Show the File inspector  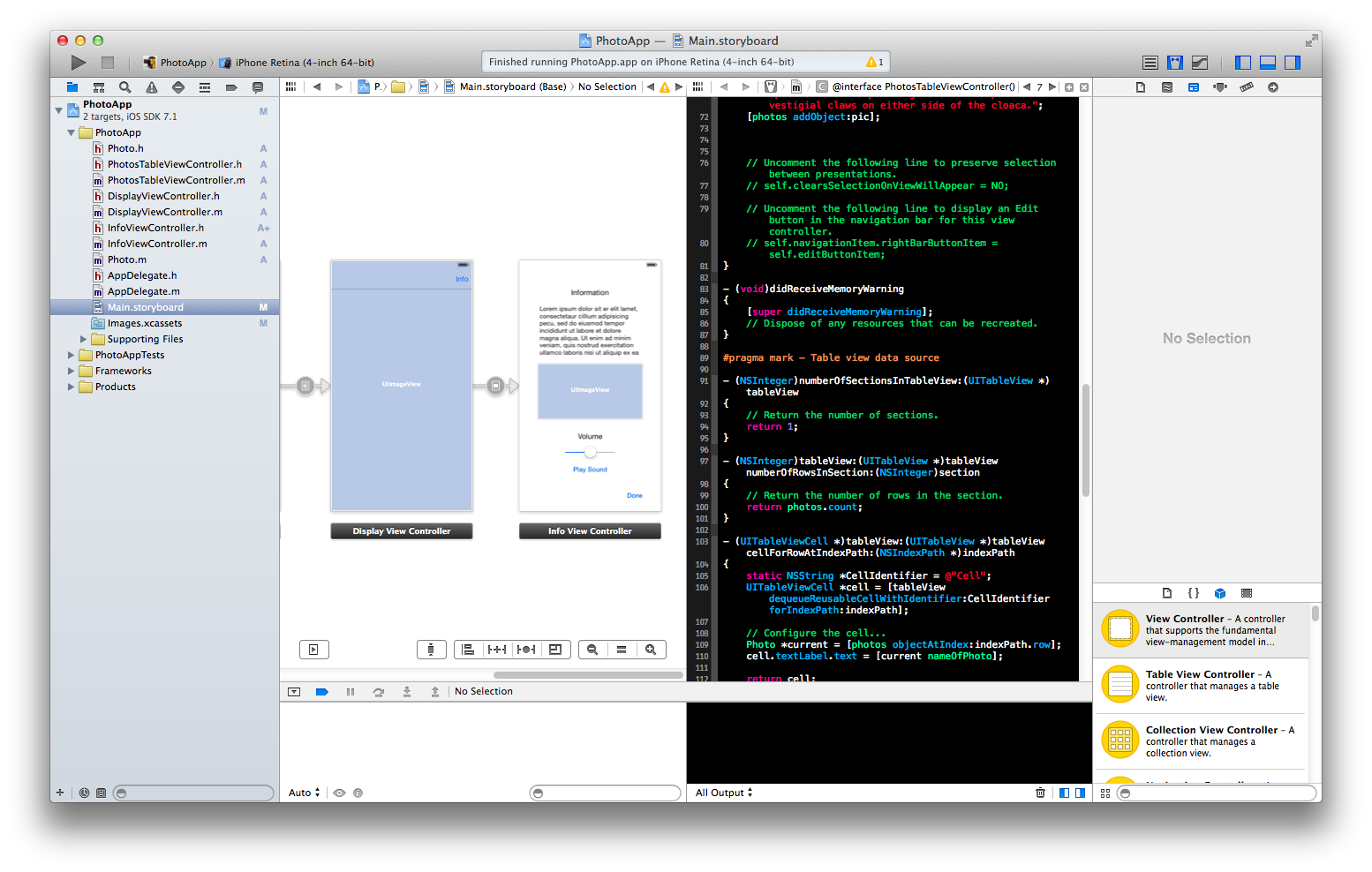click(x=1141, y=87)
